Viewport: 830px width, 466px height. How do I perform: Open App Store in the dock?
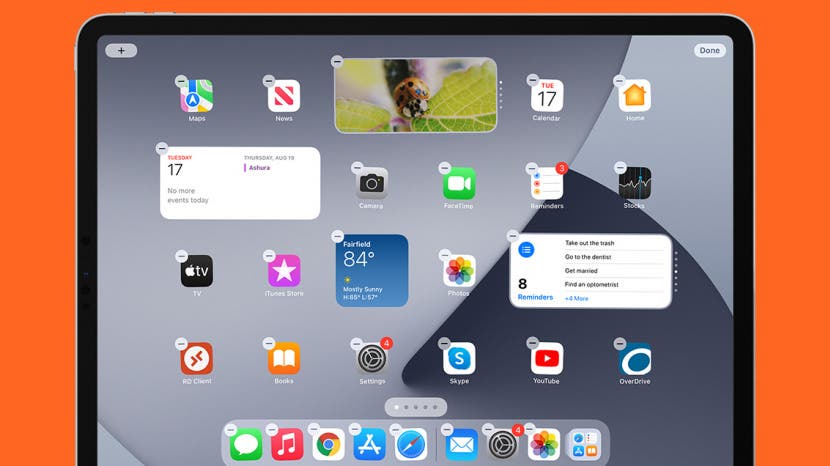(369, 444)
